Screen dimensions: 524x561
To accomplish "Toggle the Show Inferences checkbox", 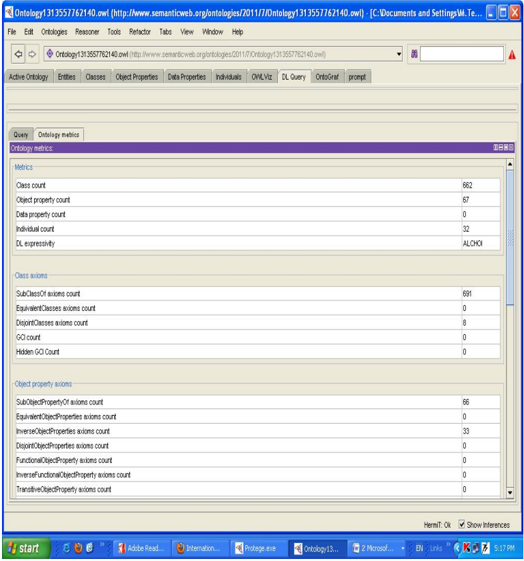I will [462, 525].
